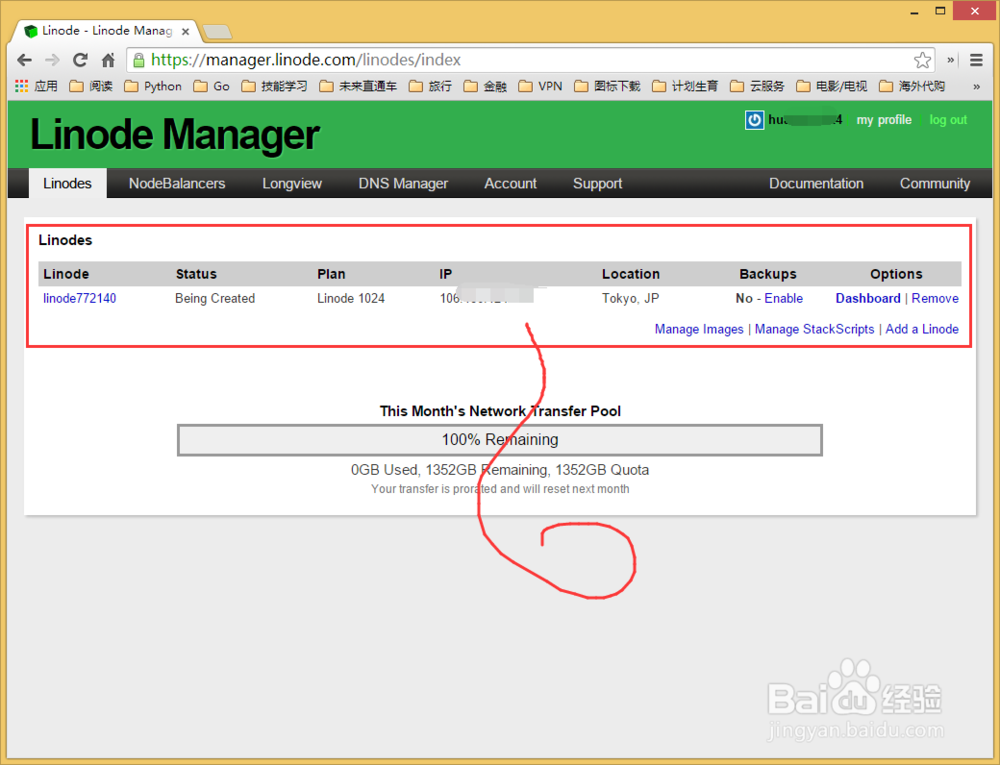
Task: Click Add a Linode link
Action: [x=922, y=329]
